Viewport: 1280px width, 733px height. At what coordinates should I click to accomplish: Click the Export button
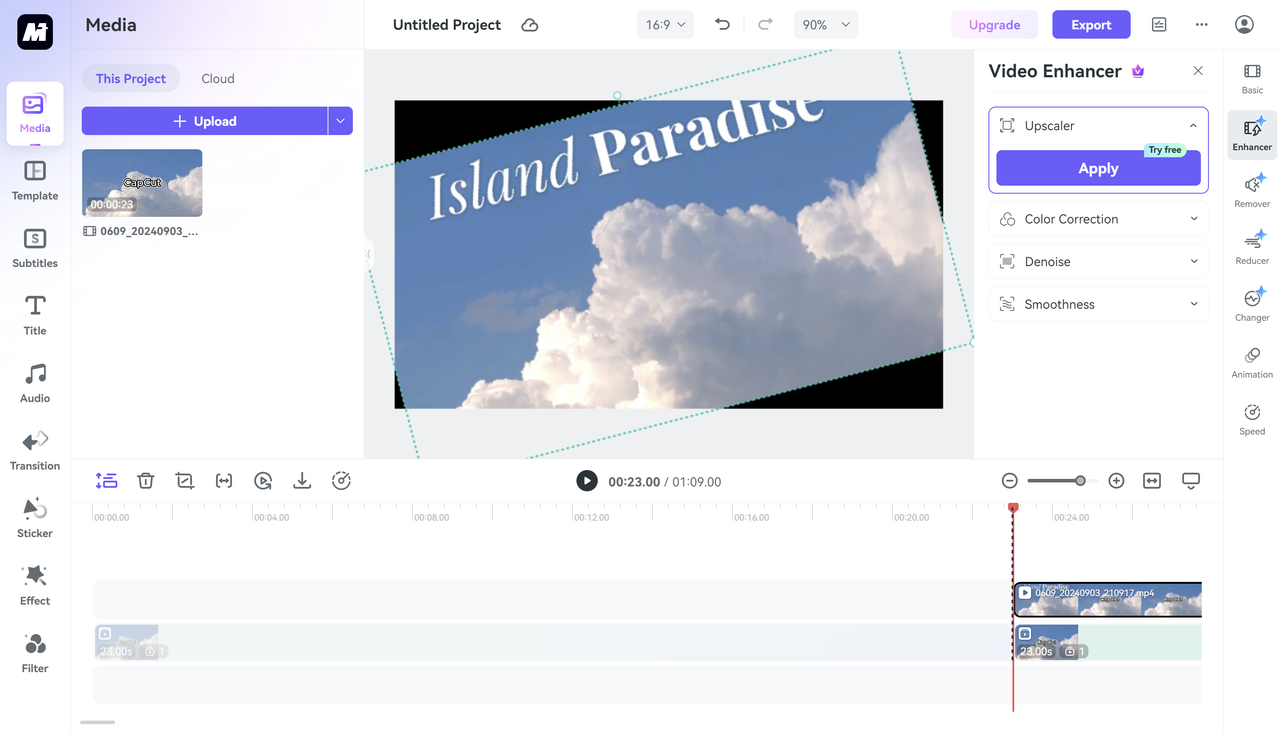(1091, 23)
